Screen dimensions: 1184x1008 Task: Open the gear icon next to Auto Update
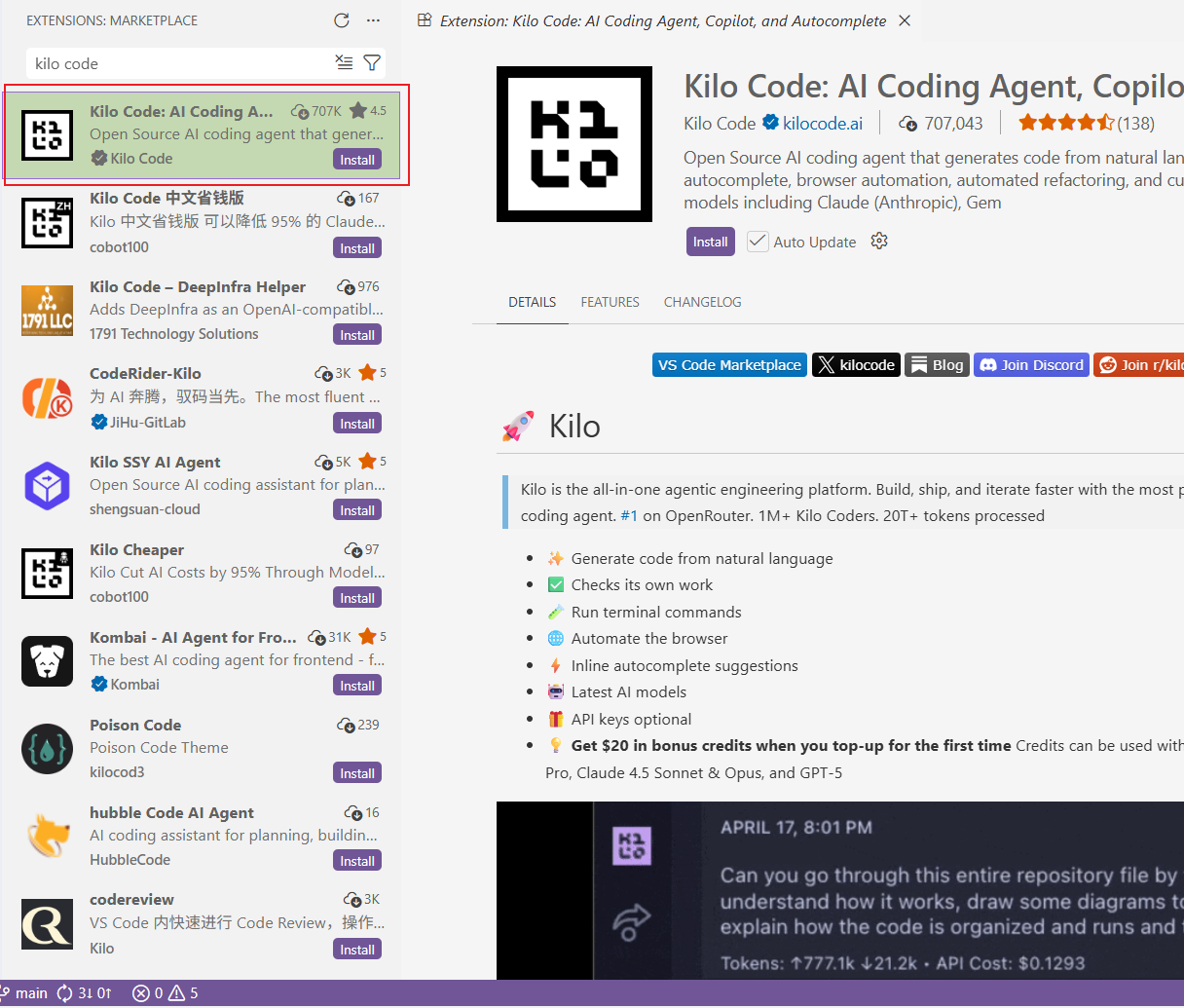coord(878,241)
